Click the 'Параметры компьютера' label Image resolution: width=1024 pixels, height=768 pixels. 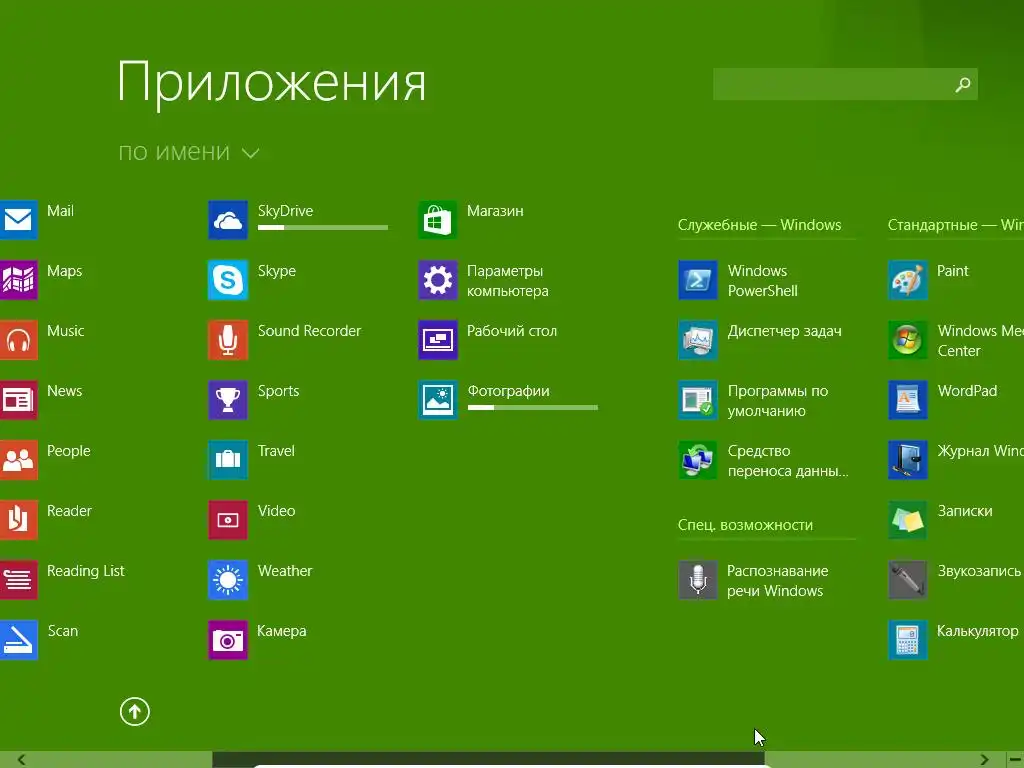pos(507,281)
